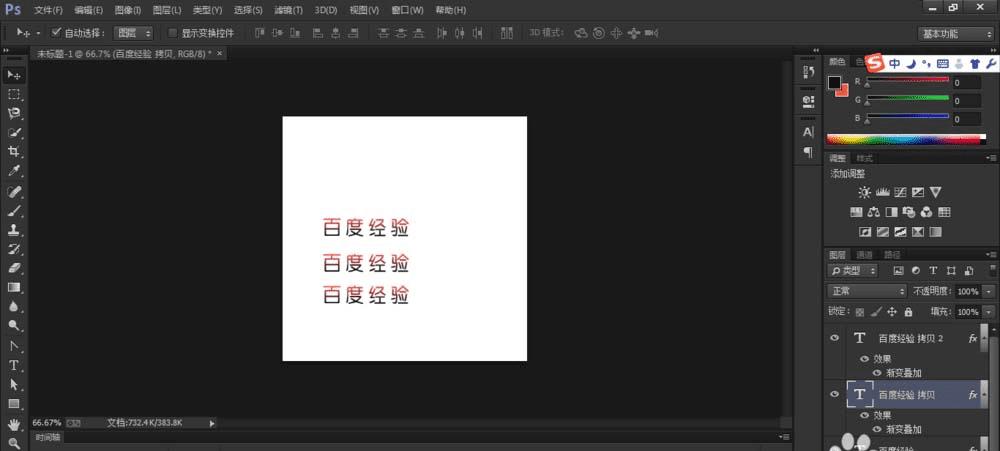Viewport: 1000px width, 451px height.
Task: Add a Color Balance adjustment
Action: pyautogui.click(x=874, y=212)
